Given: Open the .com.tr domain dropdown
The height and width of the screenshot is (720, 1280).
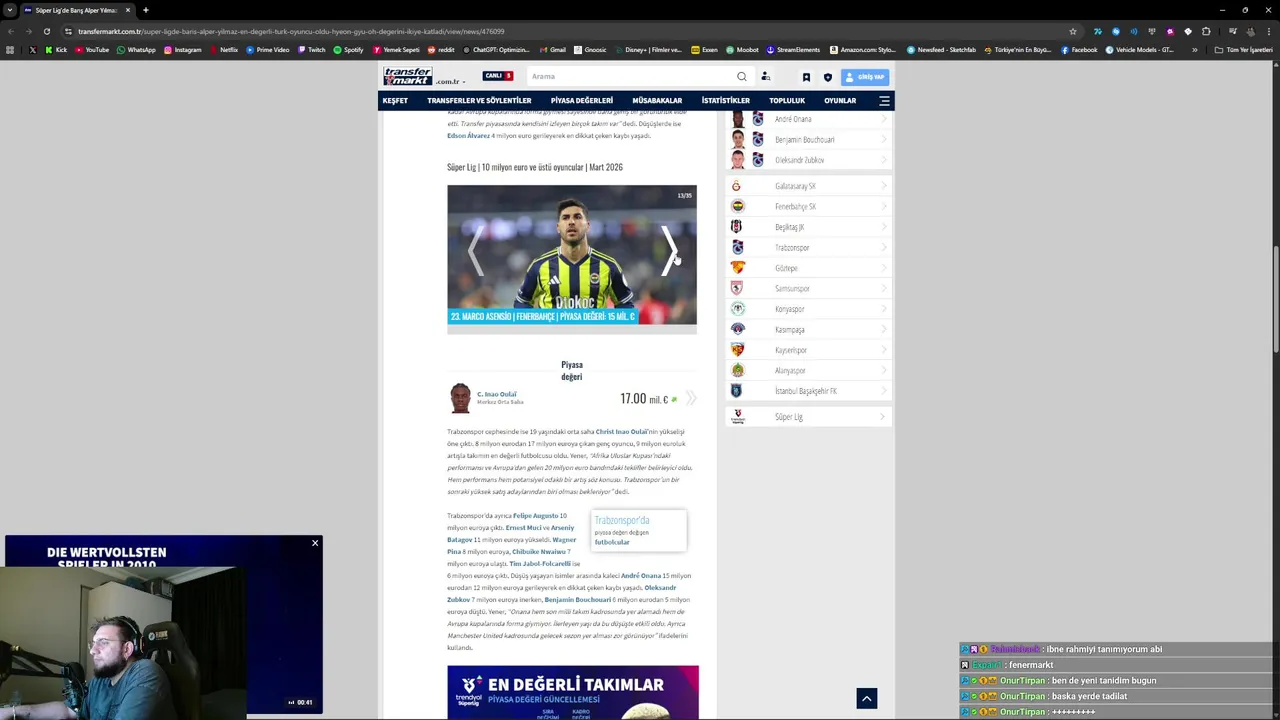Looking at the screenshot, I should (450, 82).
